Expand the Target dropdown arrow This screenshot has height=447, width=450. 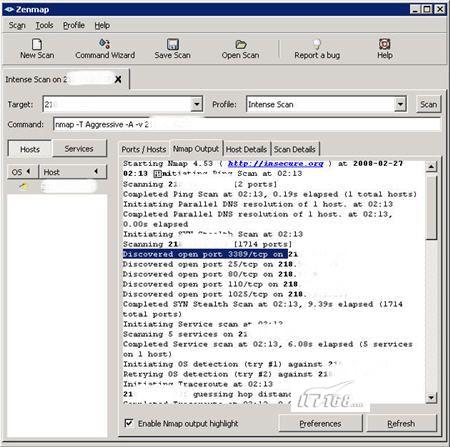tap(197, 105)
